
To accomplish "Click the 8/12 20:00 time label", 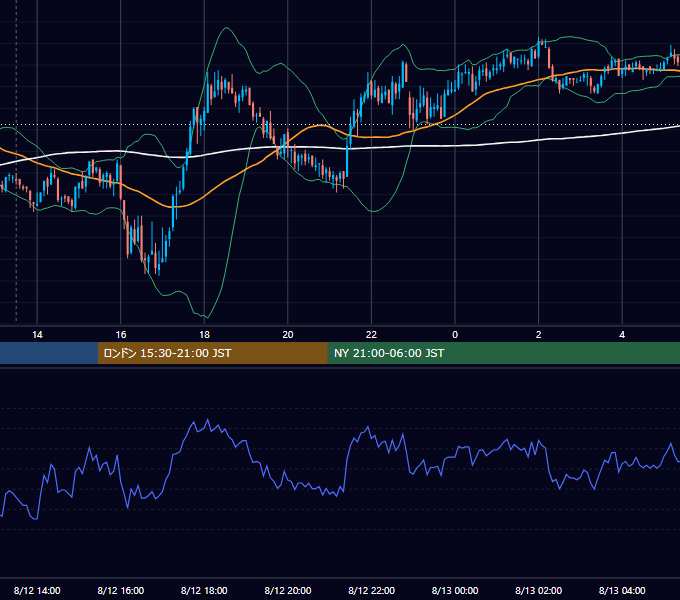I will (288, 590).
